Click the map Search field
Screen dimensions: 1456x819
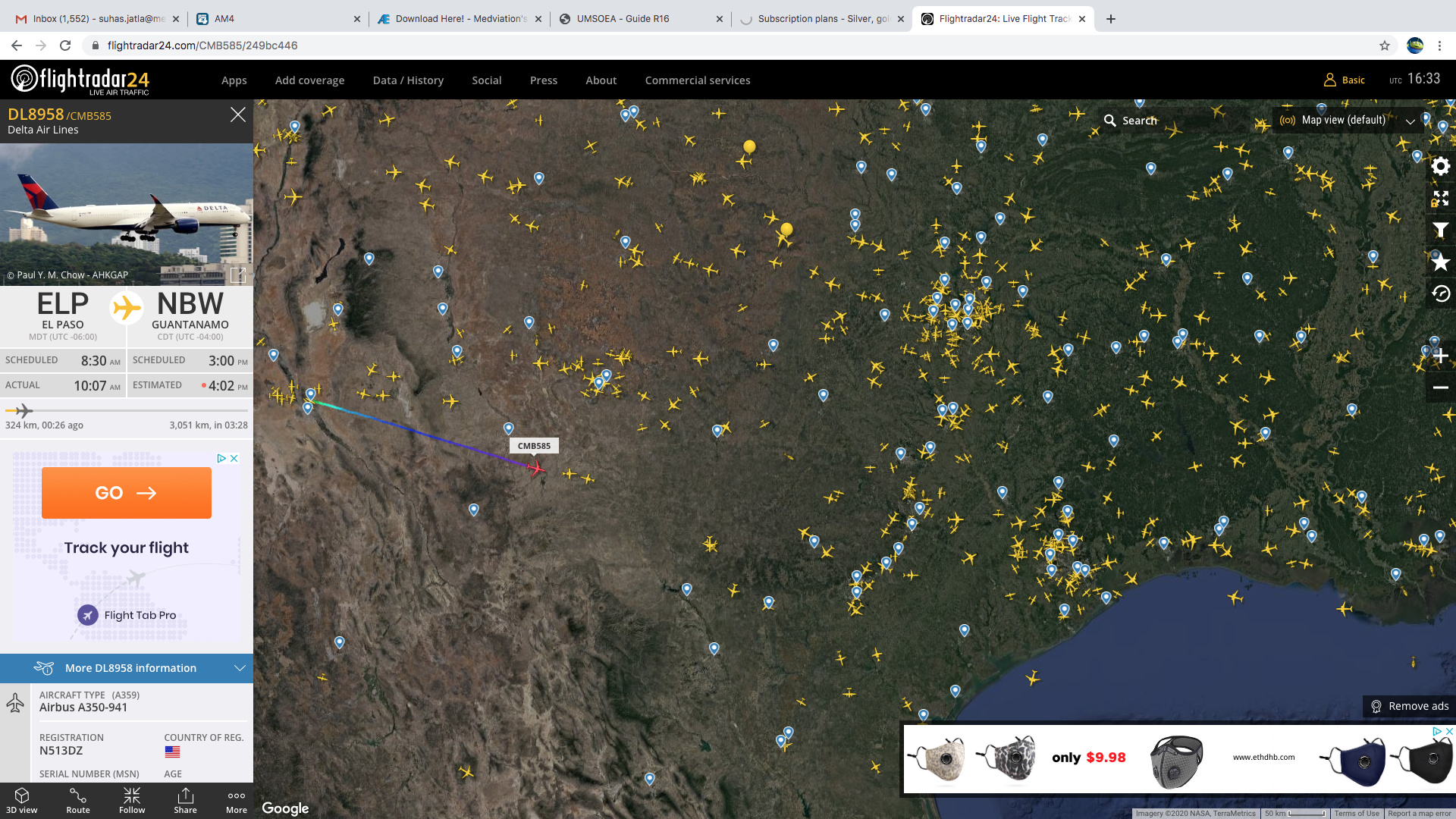point(1139,121)
